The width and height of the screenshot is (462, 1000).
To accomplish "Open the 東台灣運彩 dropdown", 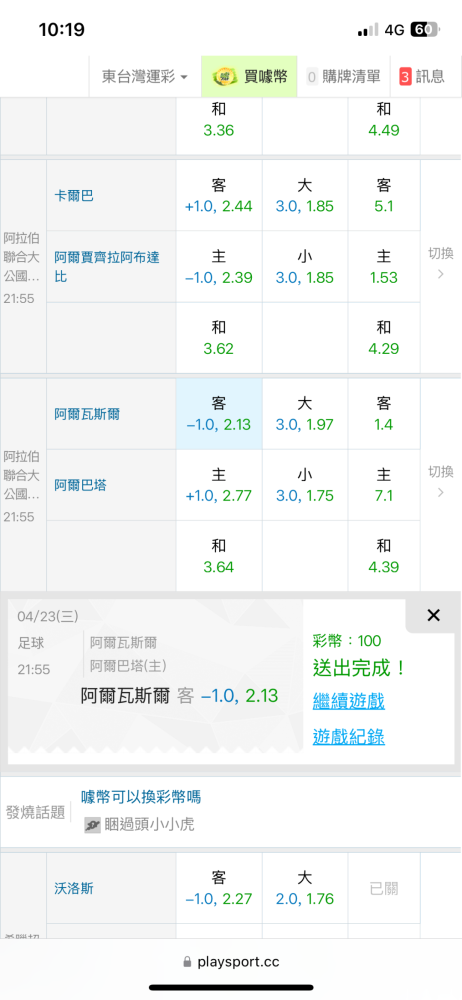I will pos(145,77).
